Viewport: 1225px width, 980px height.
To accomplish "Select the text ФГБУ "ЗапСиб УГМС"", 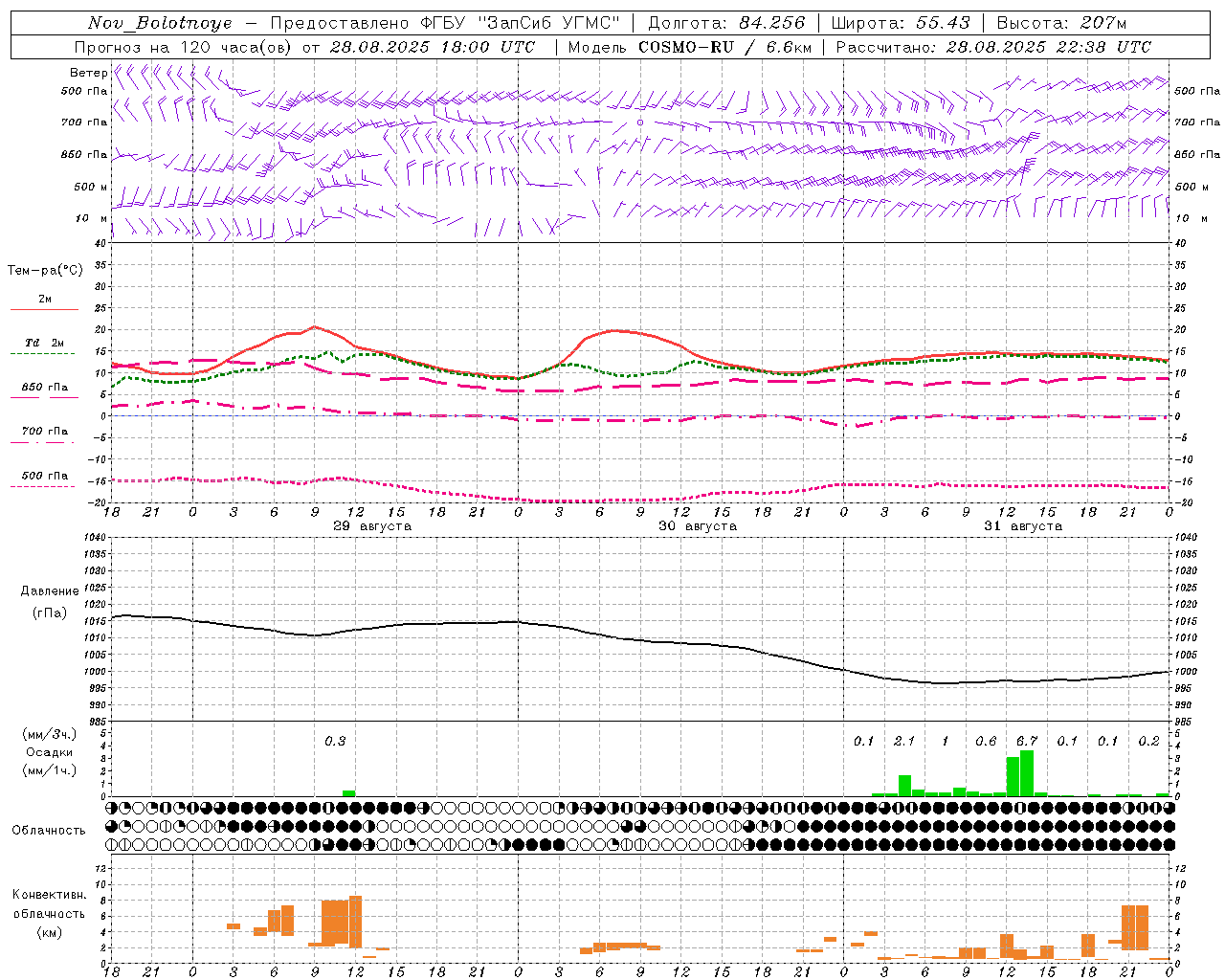I will coord(520,23).
